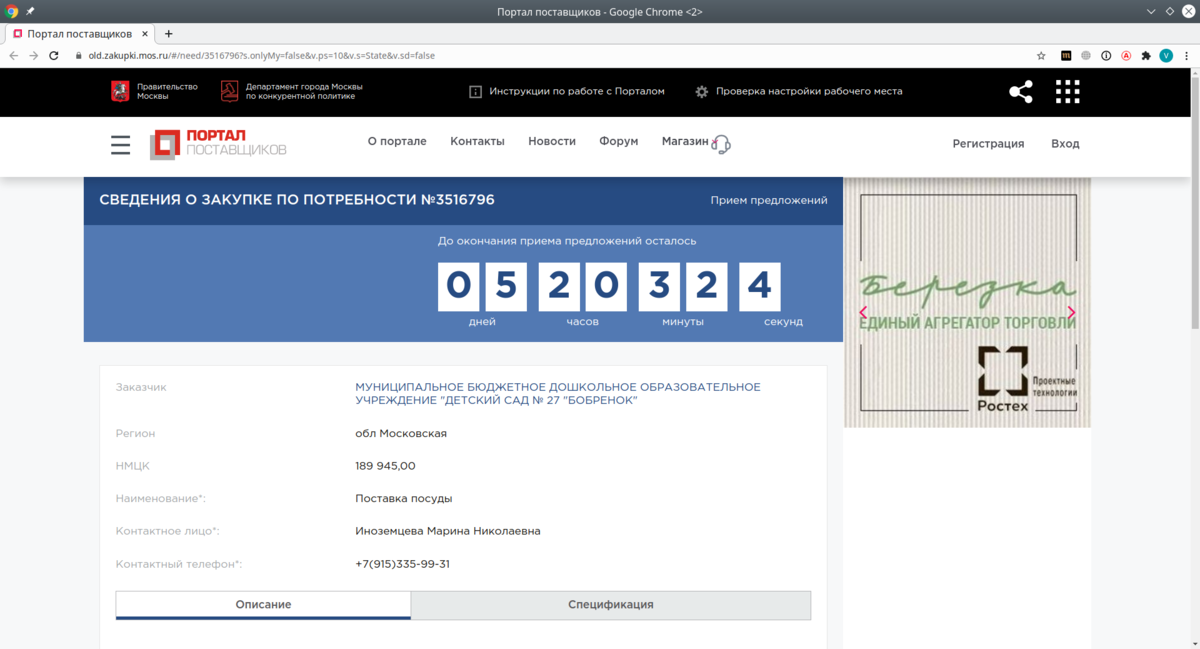Viewport: 1200px width, 649px height.
Task: Show the previous banner with left arrow
Action: click(863, 312)
